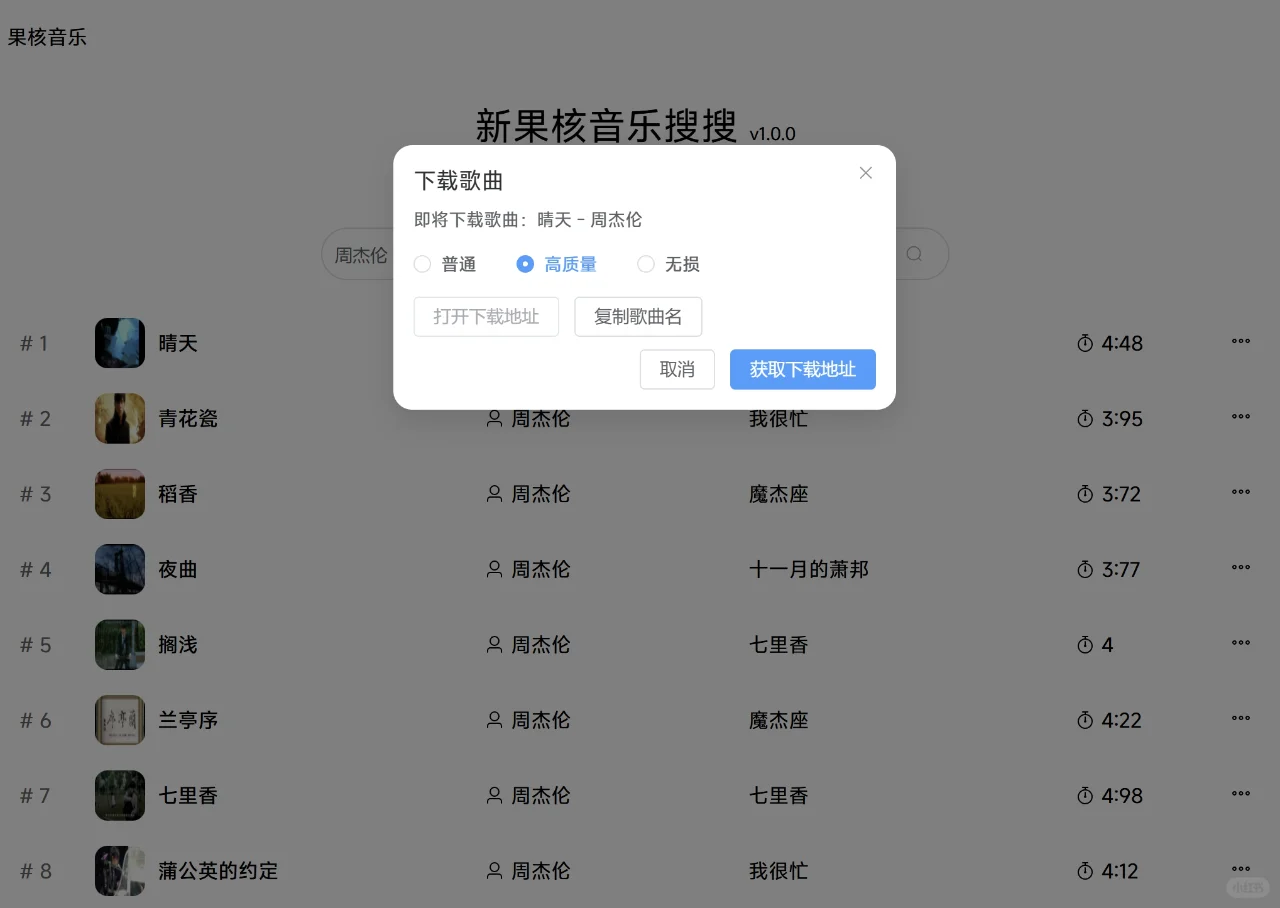1280x908 pixels.
Task: Click the search input containing 周杰伦
Action: click(x=361, y=254)
